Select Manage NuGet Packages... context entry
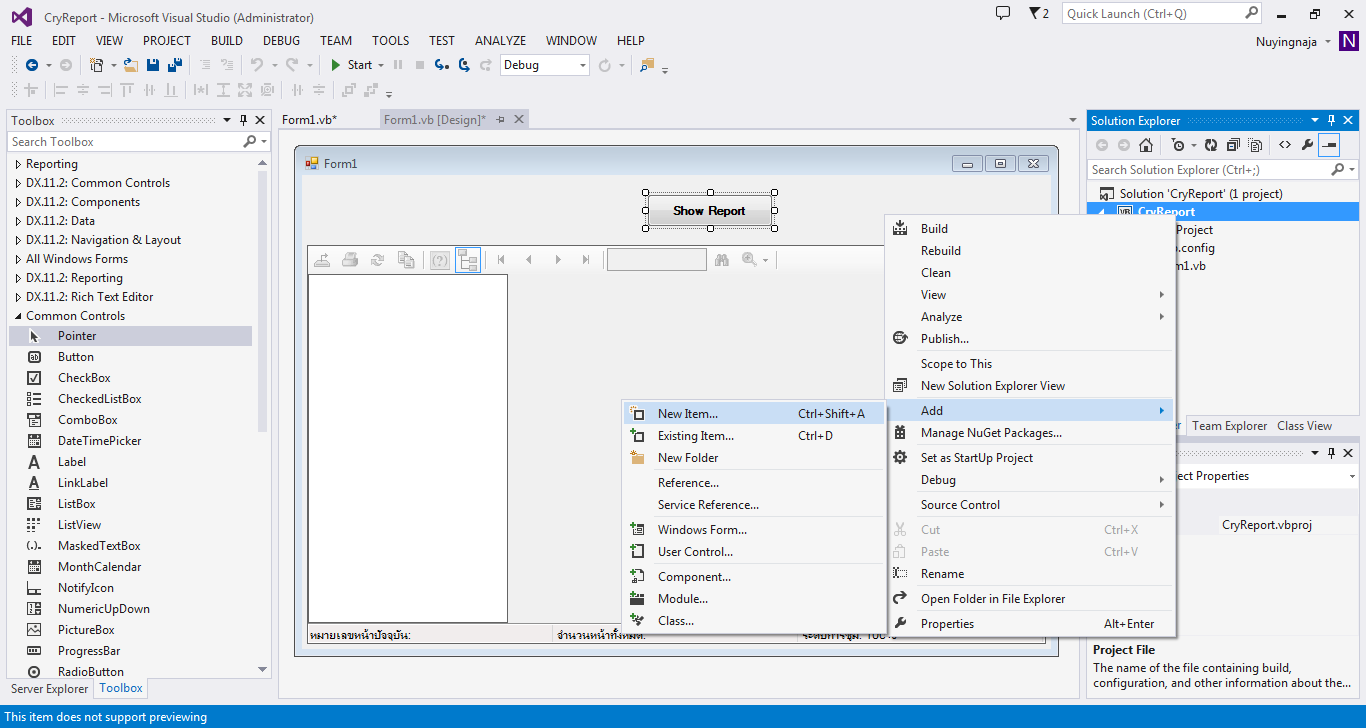This screenshot has height=728, width=1366. pyautogui.click(x=1029, y=433)
